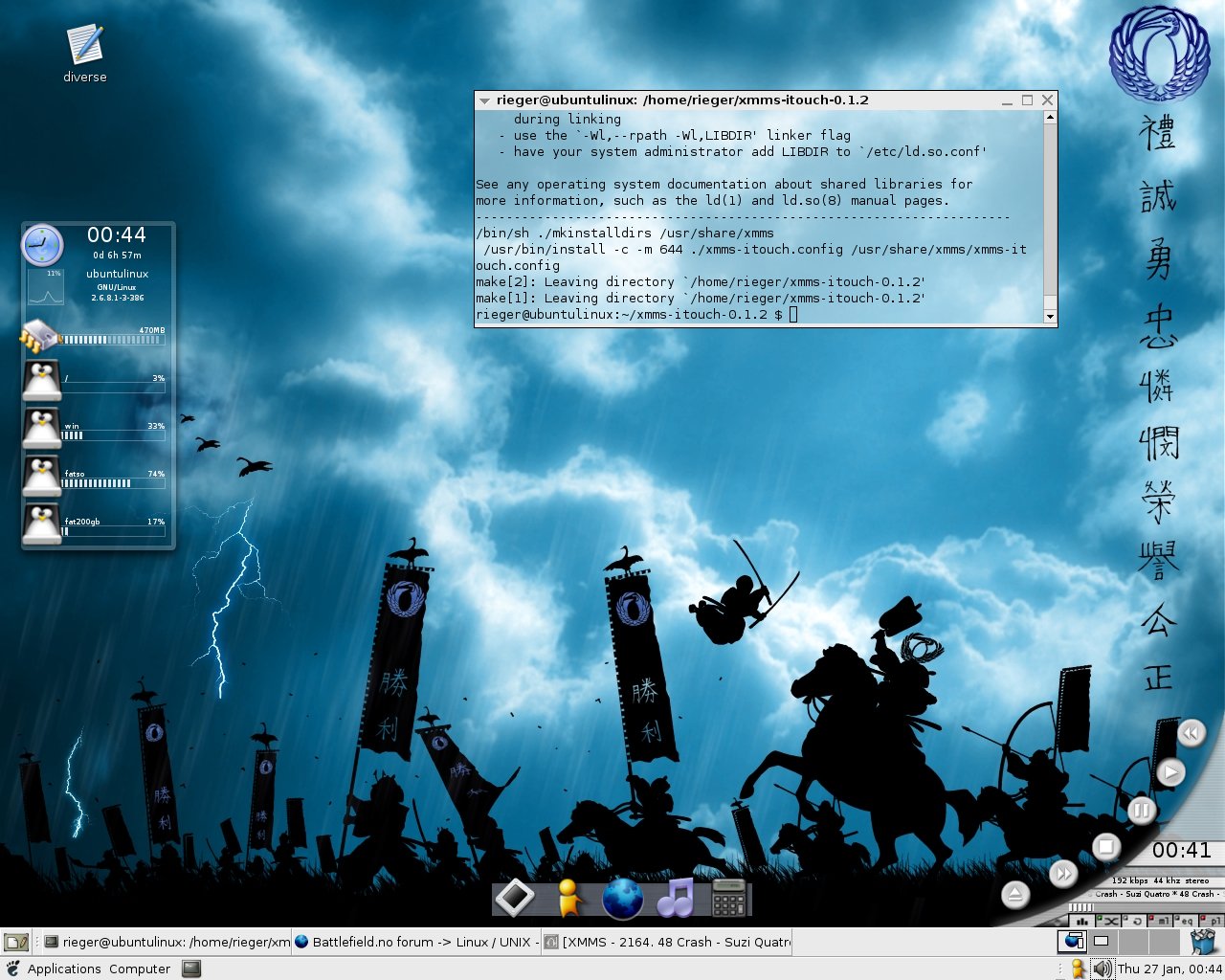Select the fourth workspace in the switcher
Screen dimensions: 1225x980
1164,942
